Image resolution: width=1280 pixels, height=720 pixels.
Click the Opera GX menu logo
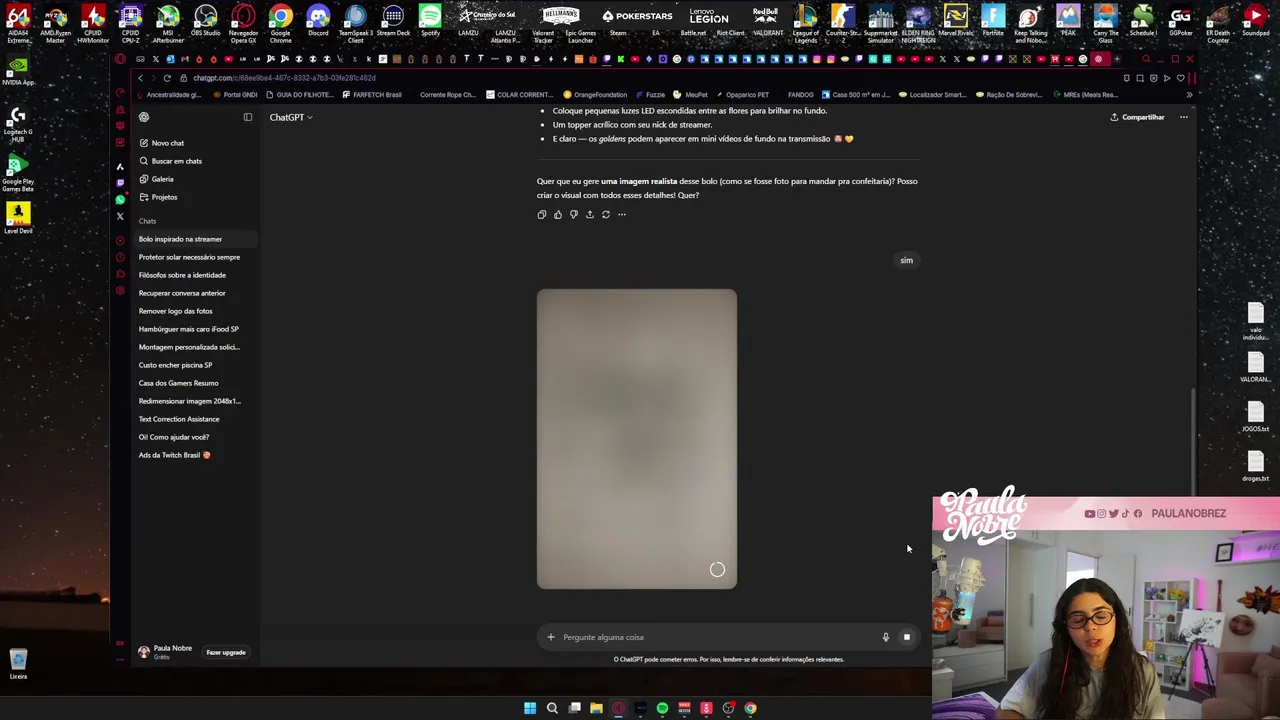click(x=120, y=59)
